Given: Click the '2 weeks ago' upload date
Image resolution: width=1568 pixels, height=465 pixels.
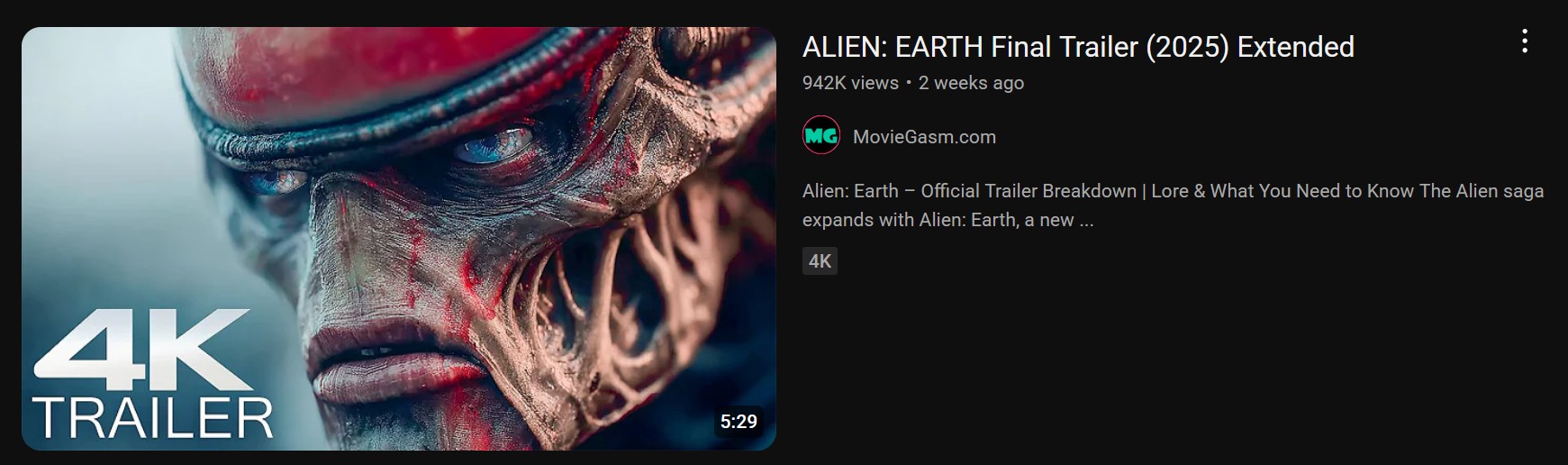Looking at the screenshot, I should (x=971, y=83).
